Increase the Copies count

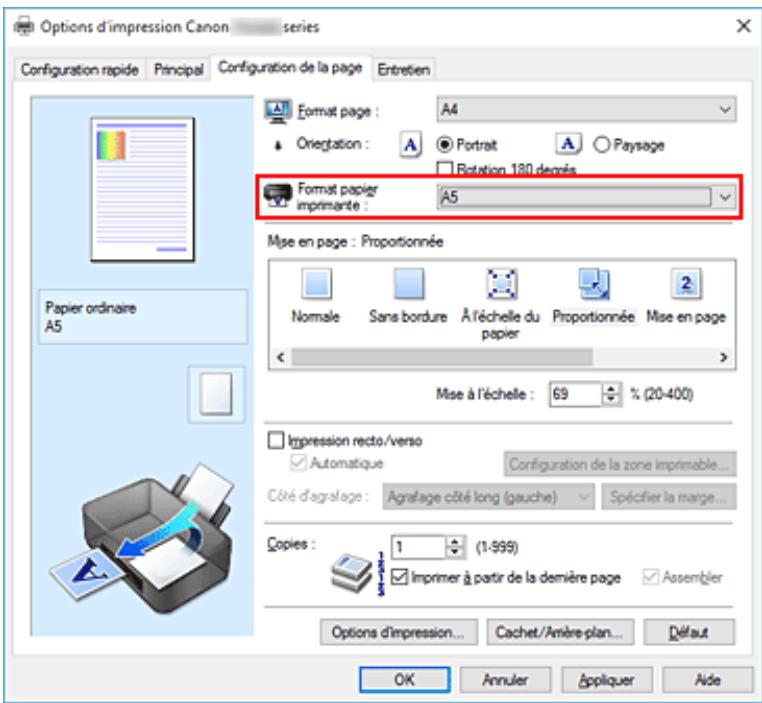[455, 542]
